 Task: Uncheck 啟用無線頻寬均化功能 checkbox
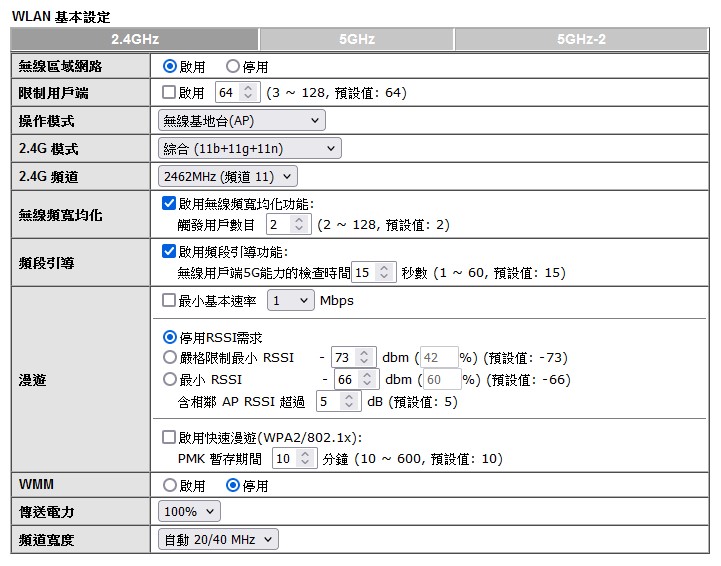click(169, 203)
